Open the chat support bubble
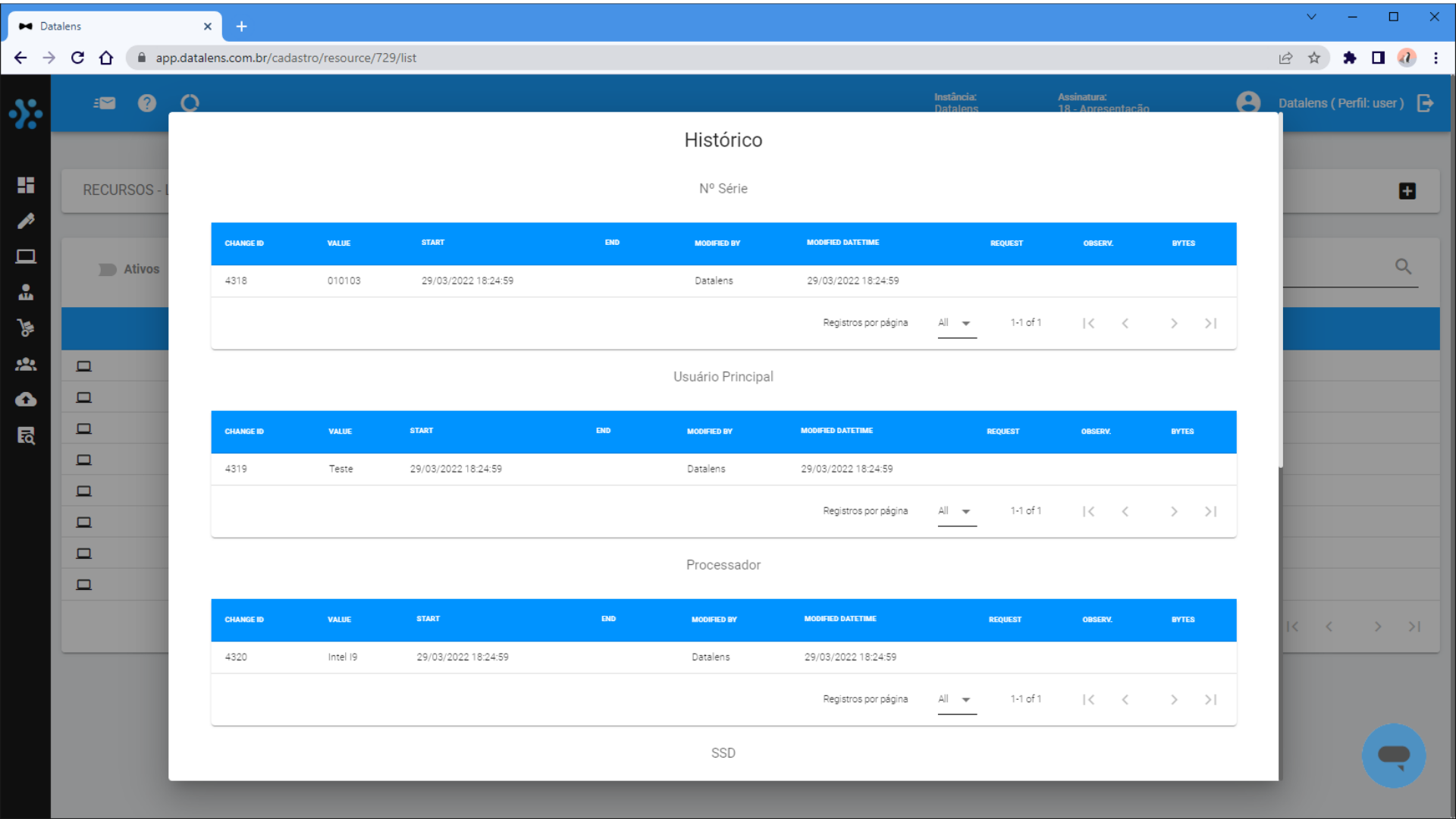Image resolution: width=1456 pixels, height=819 pixels. 1393,755
